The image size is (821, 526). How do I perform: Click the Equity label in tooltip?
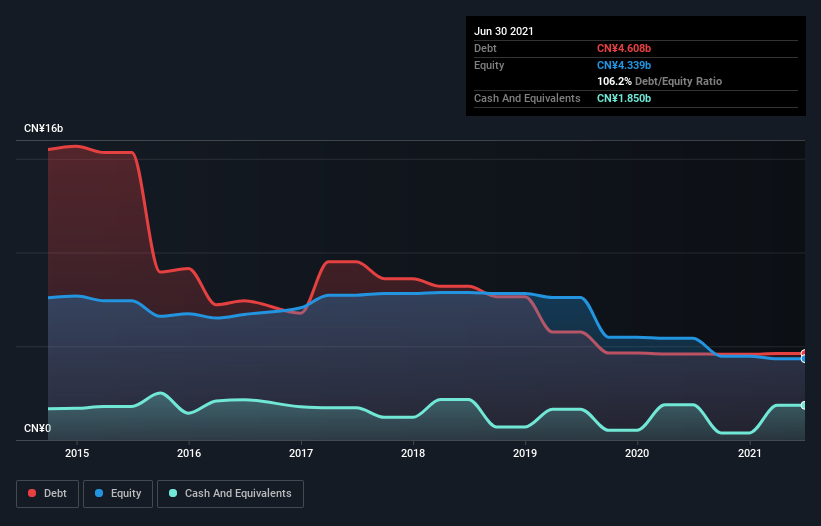[x=489, y=65]
